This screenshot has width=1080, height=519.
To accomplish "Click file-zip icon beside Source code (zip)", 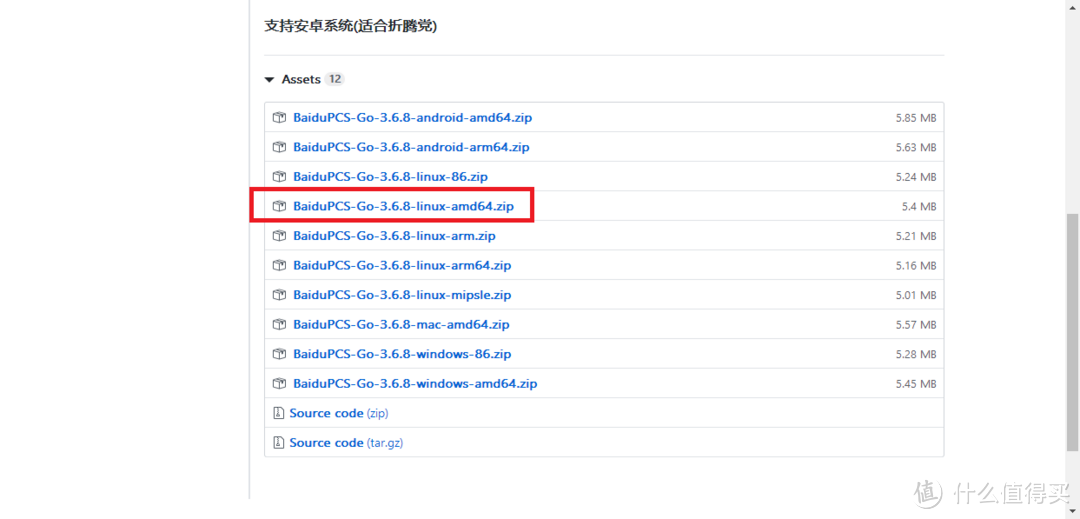I will (279, 413).
